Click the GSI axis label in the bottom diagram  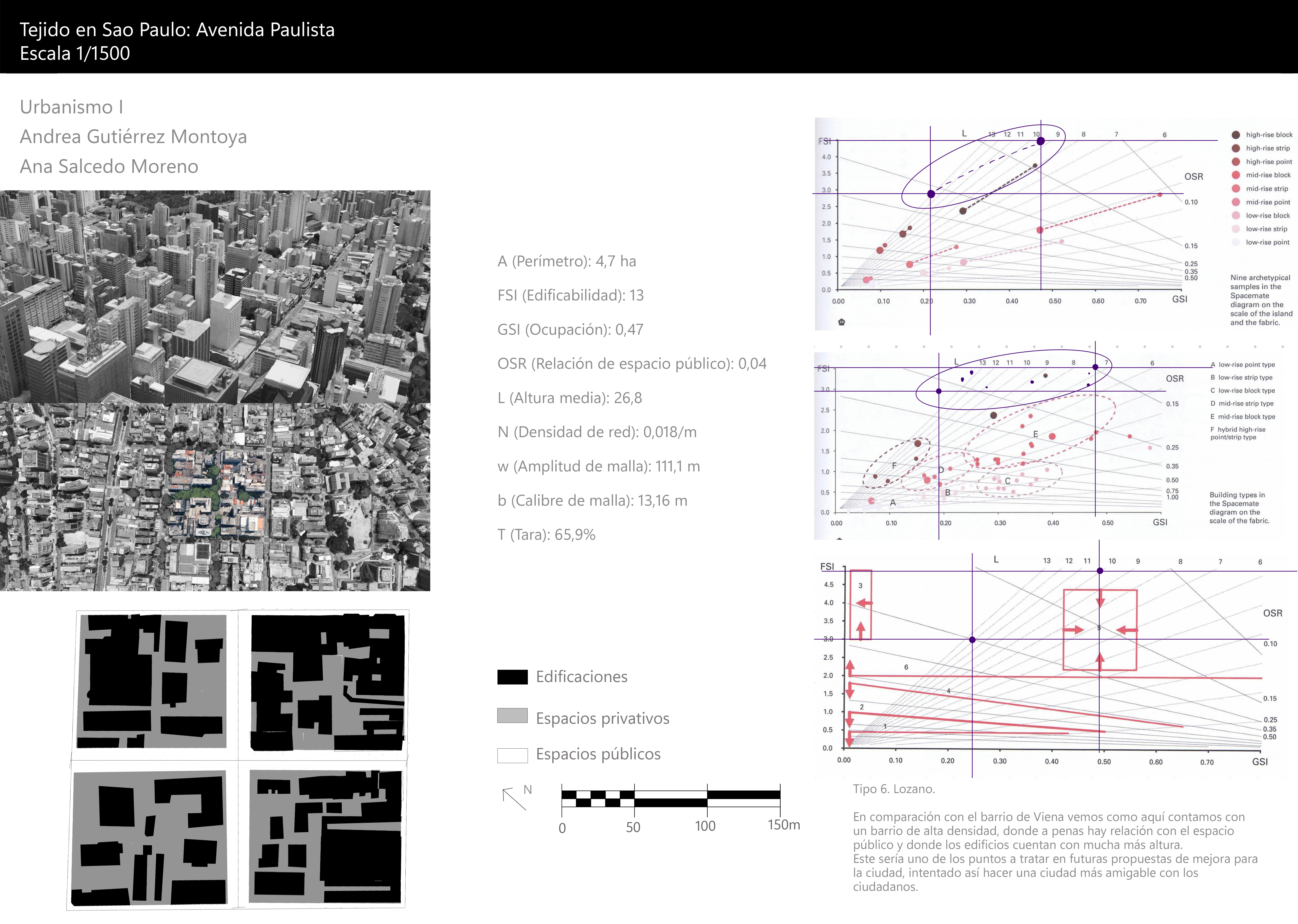point(1260,762)
